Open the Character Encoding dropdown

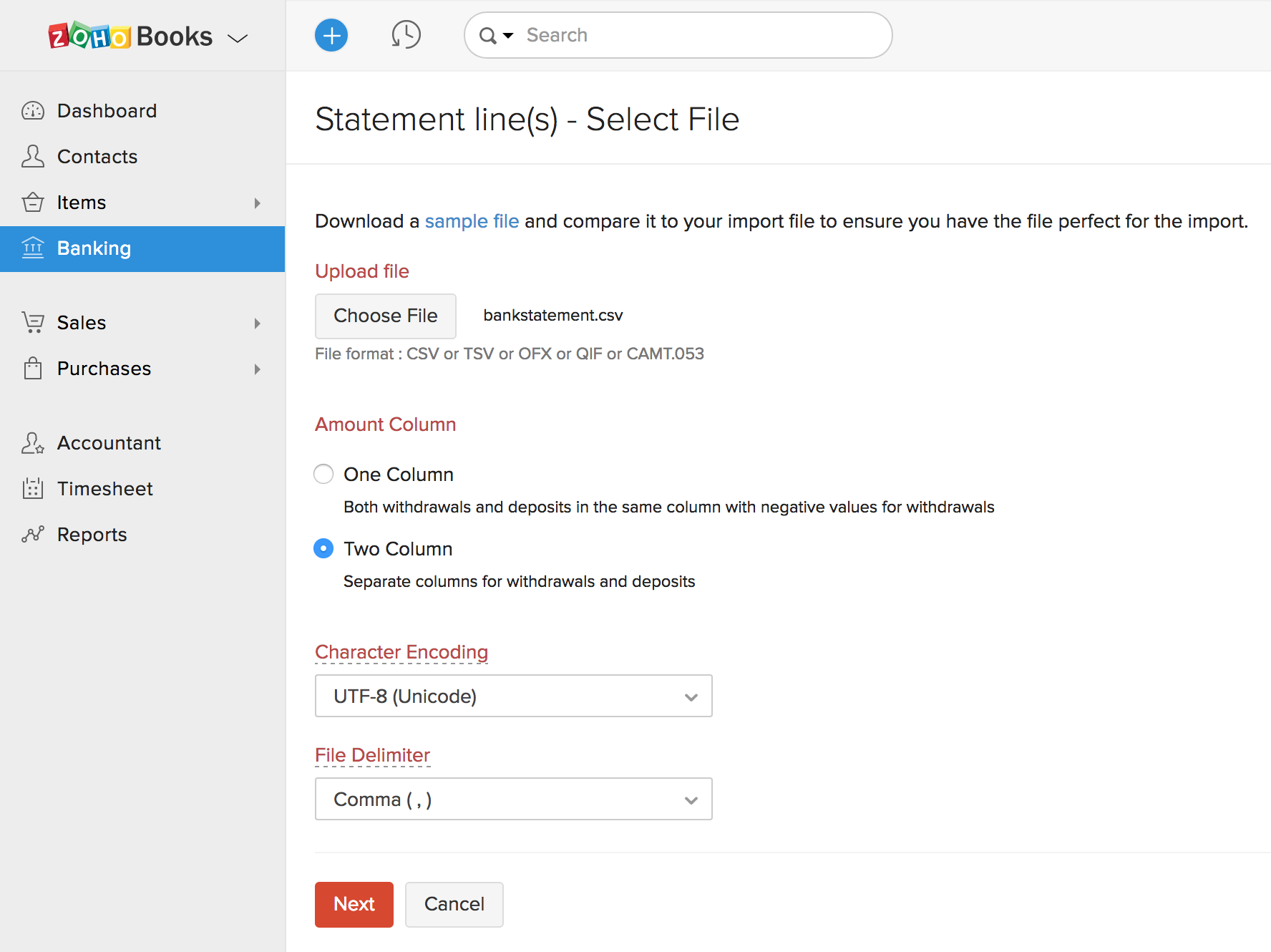point(513,696)
